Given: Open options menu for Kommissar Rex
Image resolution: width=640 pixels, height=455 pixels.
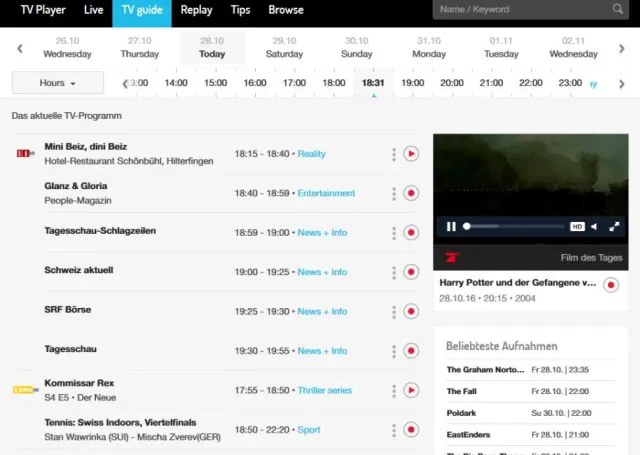Looking at the screenshot, I should (394, 391).
